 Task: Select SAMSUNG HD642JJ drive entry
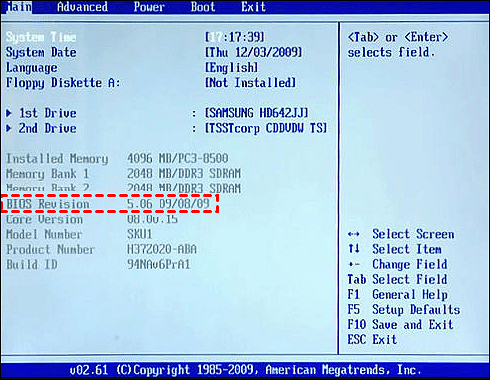tap(256, 113)
